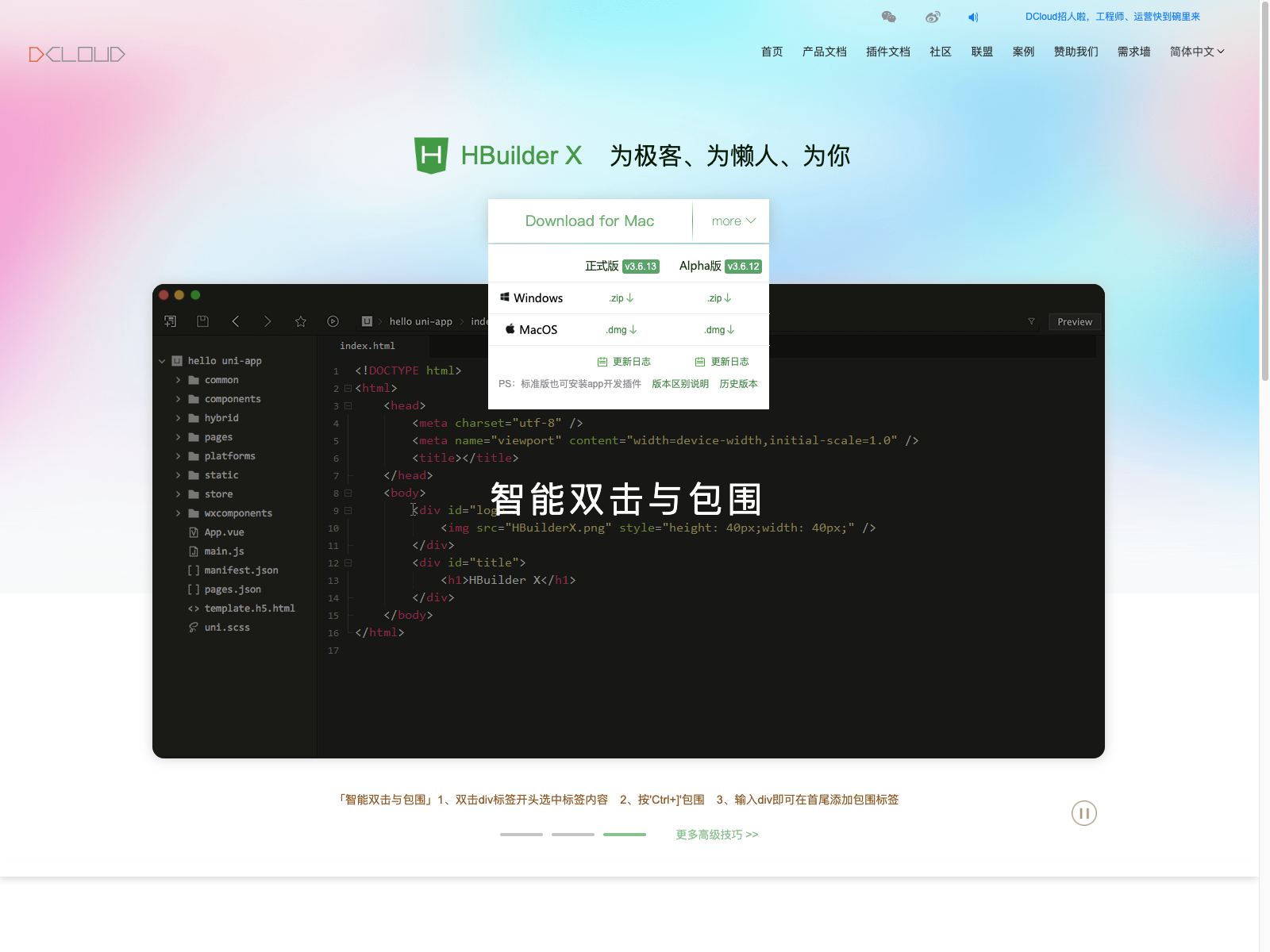The height and width of the screenshot is (952, 1270).
Task: Download the Alpha MacOS .dmg
Action: coord(720,330)
